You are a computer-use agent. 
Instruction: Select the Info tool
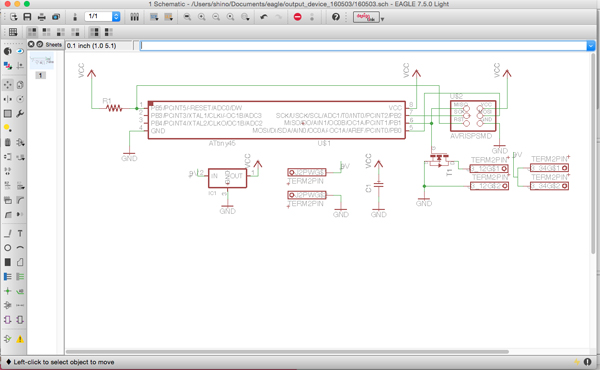point(8,51)
